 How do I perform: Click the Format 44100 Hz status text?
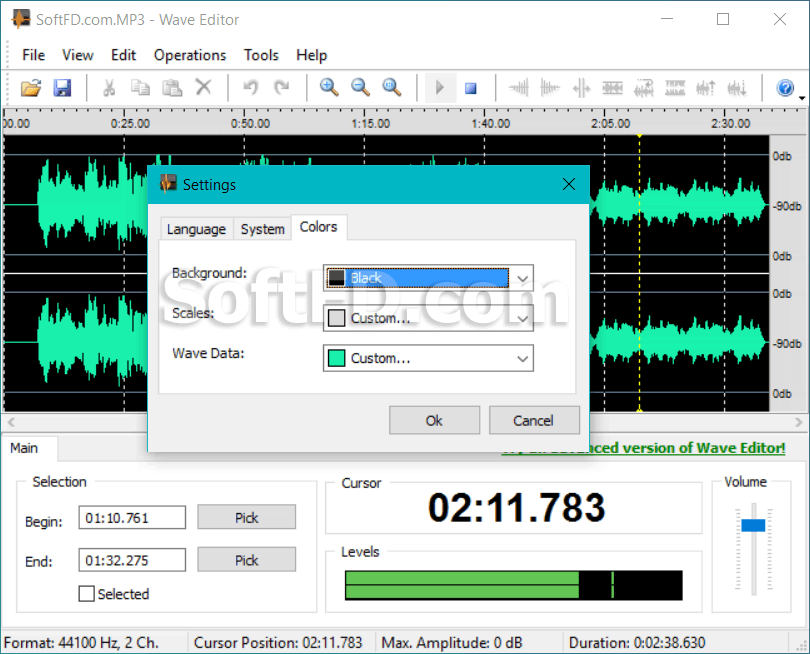[x=81, y=643]
